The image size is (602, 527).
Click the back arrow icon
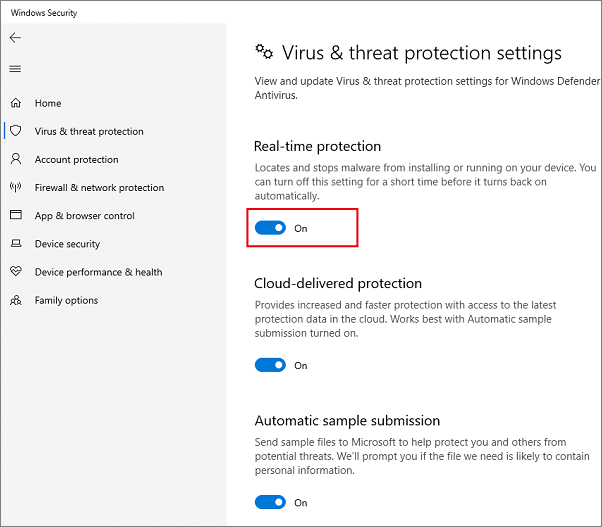[15, 38]
